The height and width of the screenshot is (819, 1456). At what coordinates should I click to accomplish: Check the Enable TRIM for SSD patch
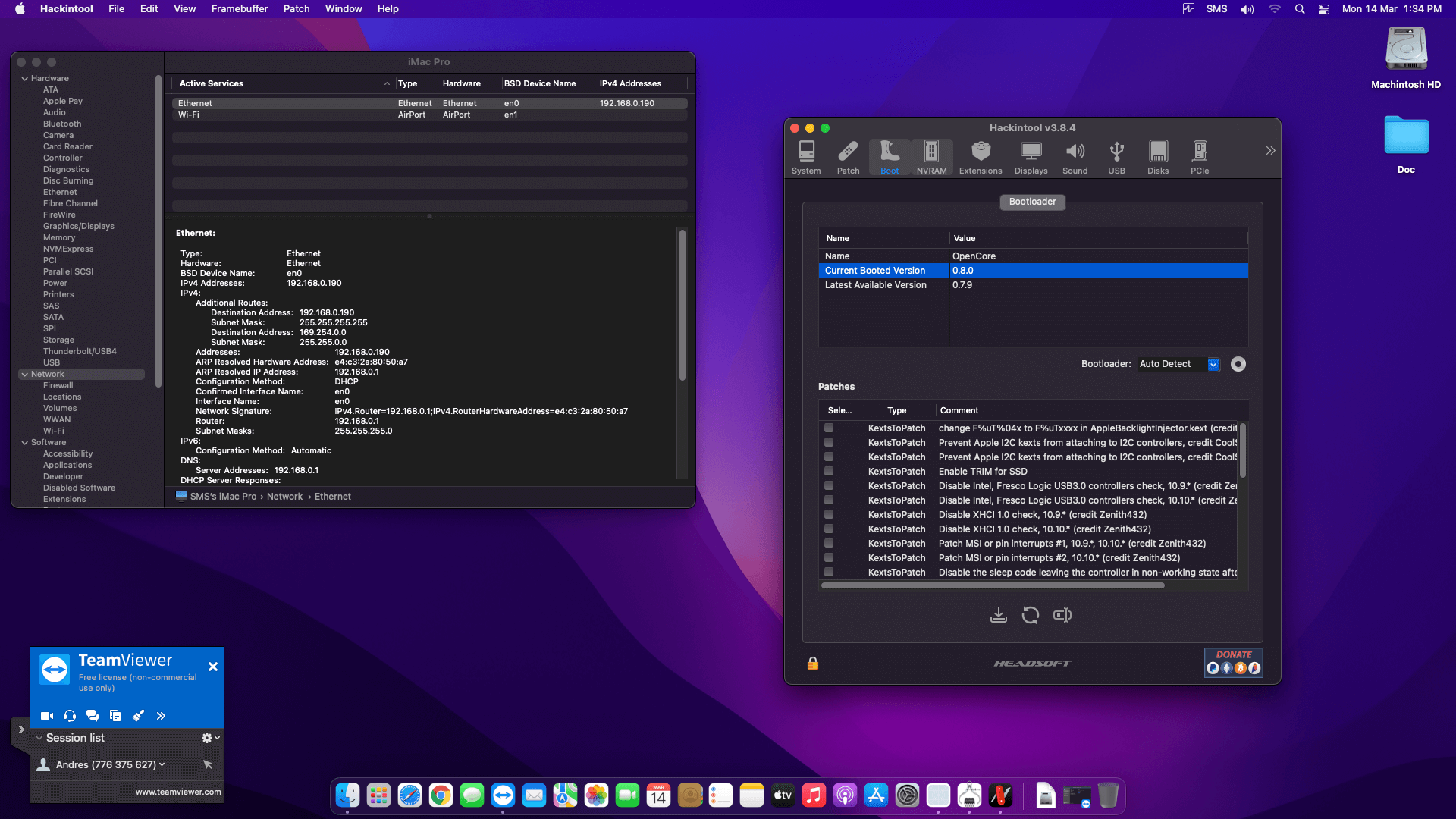point(829,471)
